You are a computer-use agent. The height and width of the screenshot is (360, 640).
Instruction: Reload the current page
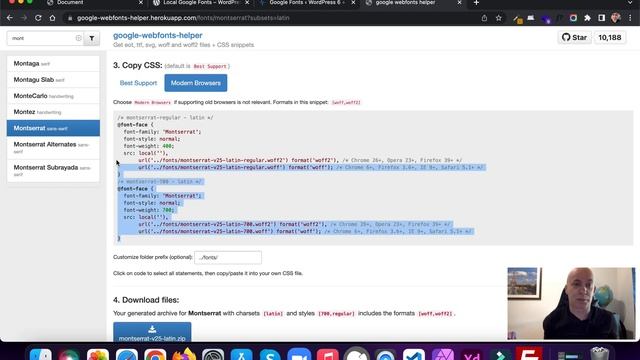pyautogui.click(x=38, y=18)
